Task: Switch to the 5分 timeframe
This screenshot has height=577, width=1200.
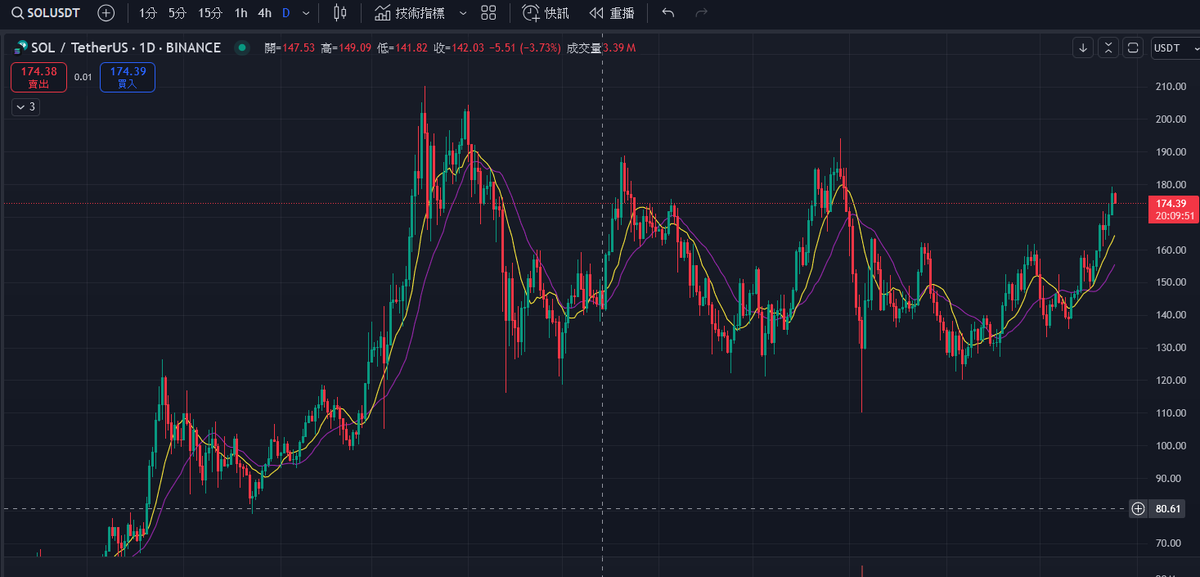Action: [x=177, y=13]
